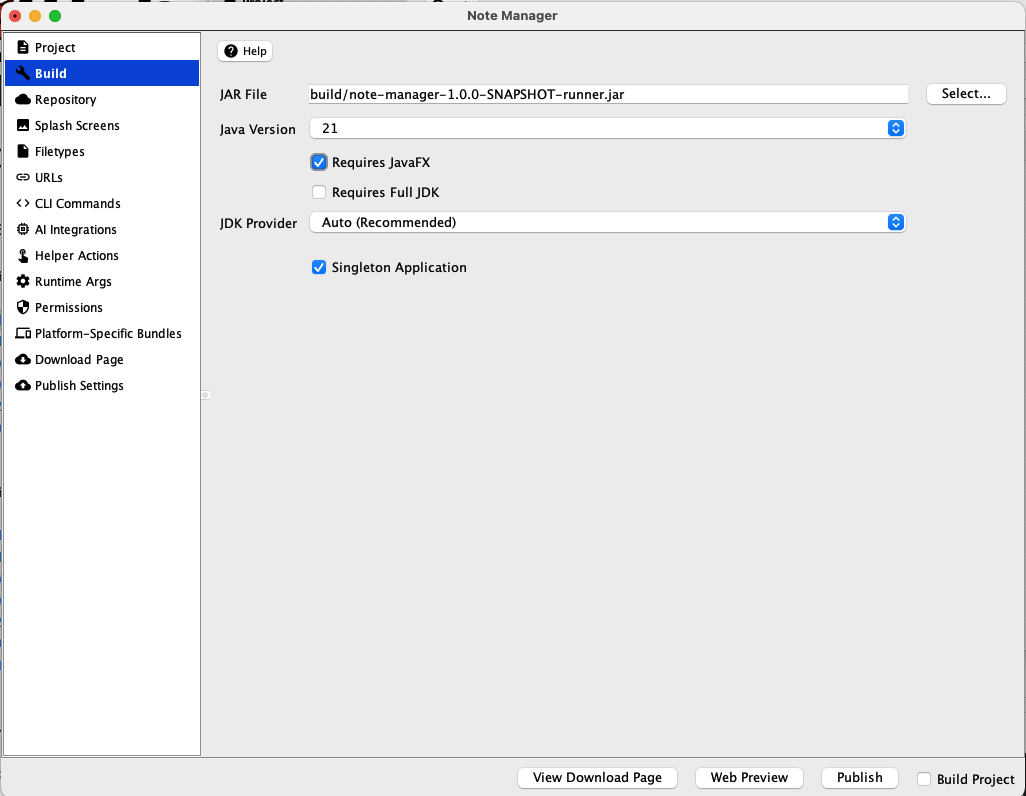The height and width of the screenshot is (796, 1026).
Task: Click the Select... JAR file button
Action: (x=966, y=94)
